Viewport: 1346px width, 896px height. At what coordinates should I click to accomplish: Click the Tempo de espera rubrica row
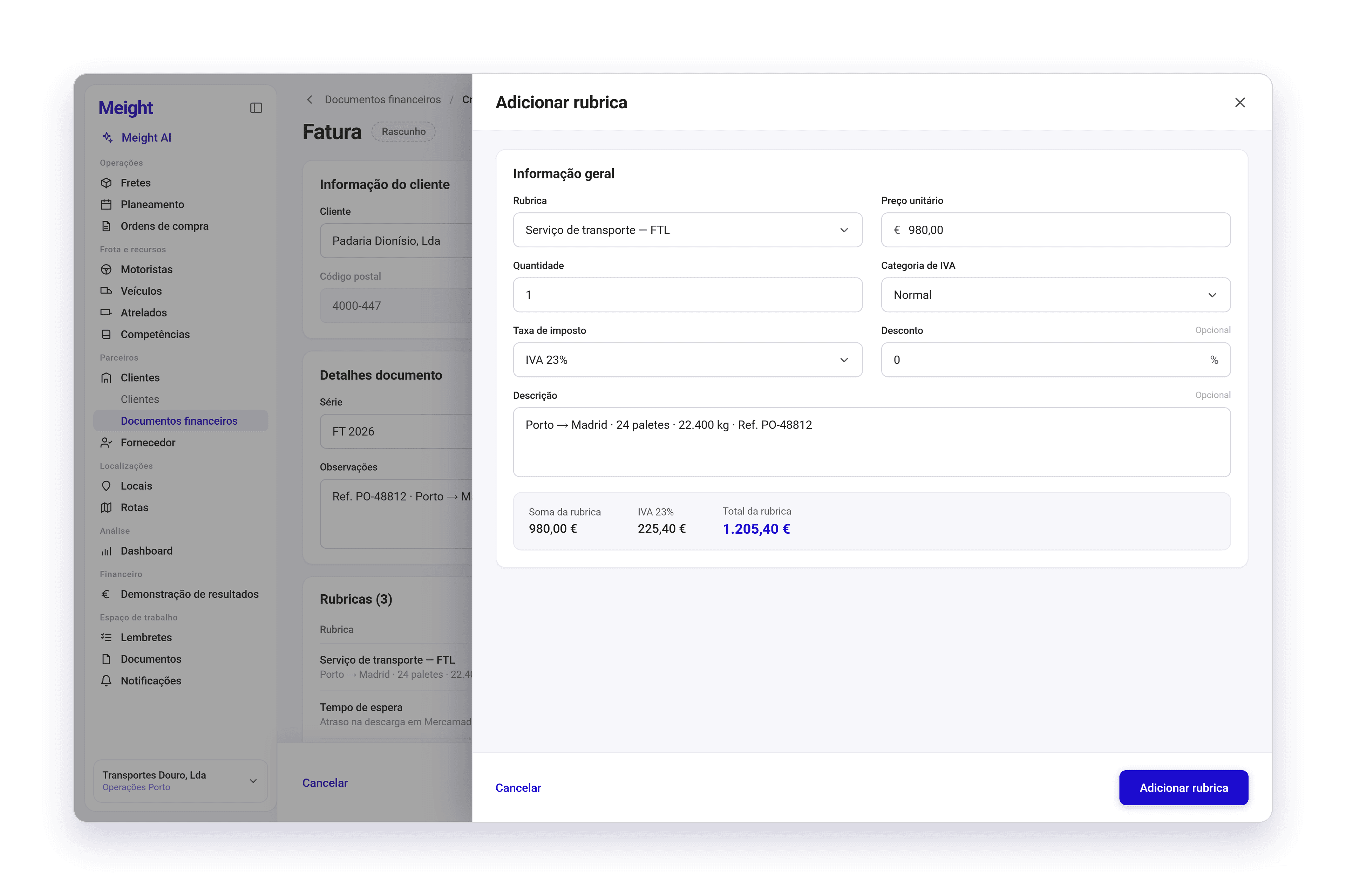pyautogui.click(x=395, y=714)
